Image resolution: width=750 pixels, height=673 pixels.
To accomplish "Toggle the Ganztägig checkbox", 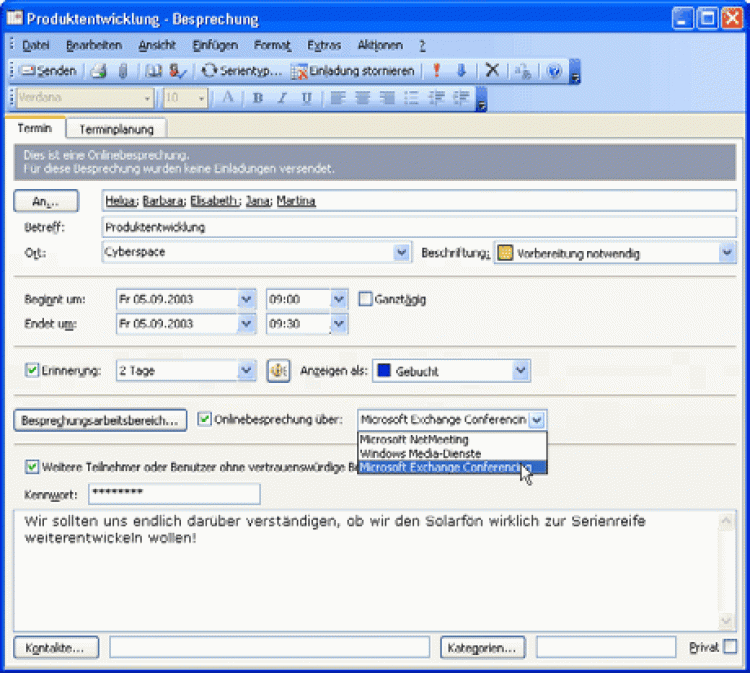I will tap(365, 298).
